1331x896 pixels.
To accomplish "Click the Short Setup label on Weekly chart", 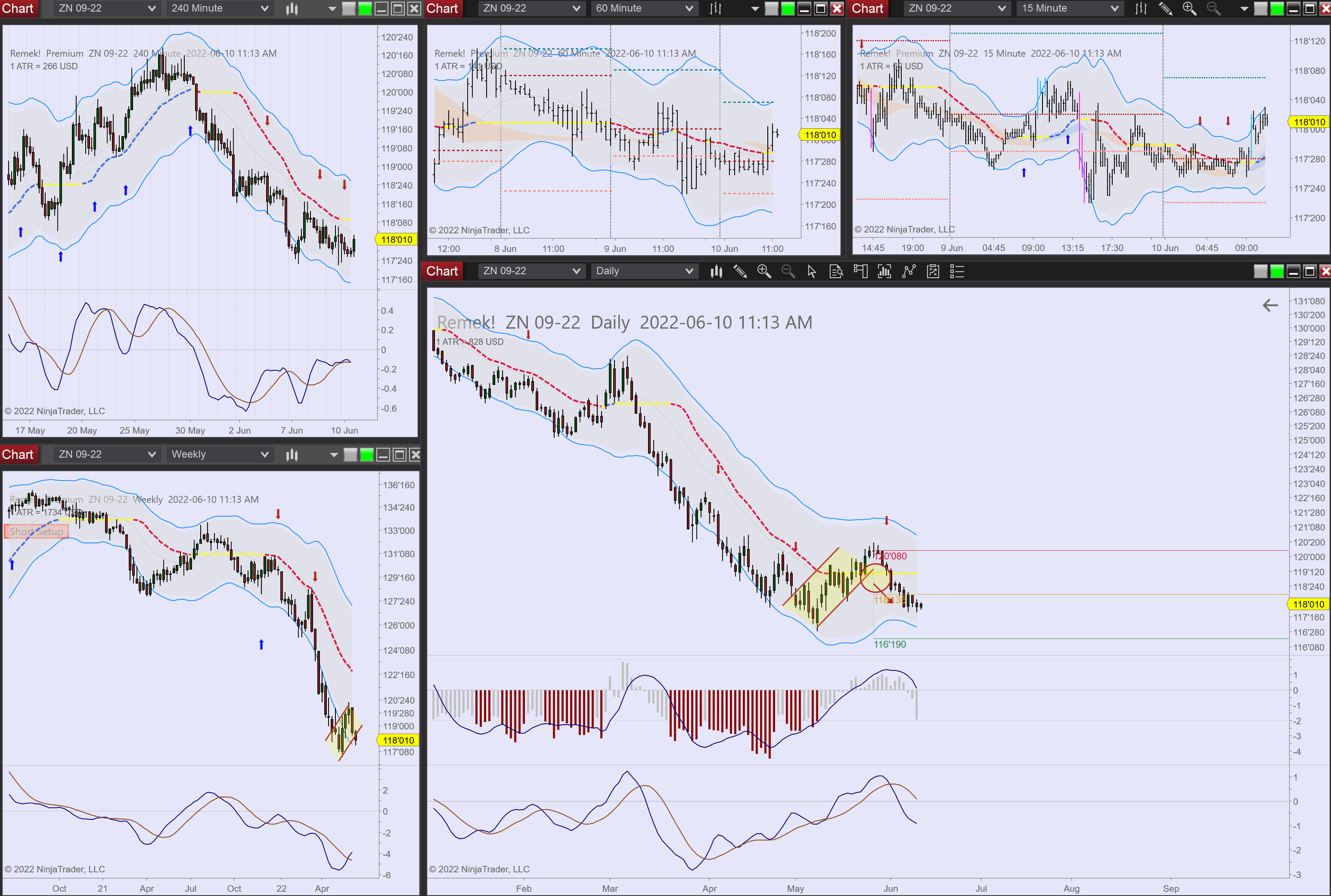I will pos(36,531).
